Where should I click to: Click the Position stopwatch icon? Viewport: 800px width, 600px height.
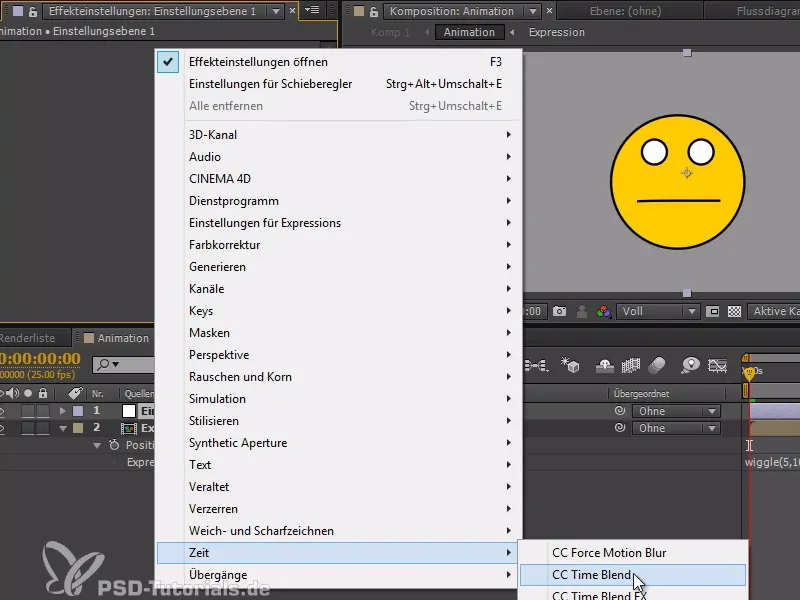point(114,445)
